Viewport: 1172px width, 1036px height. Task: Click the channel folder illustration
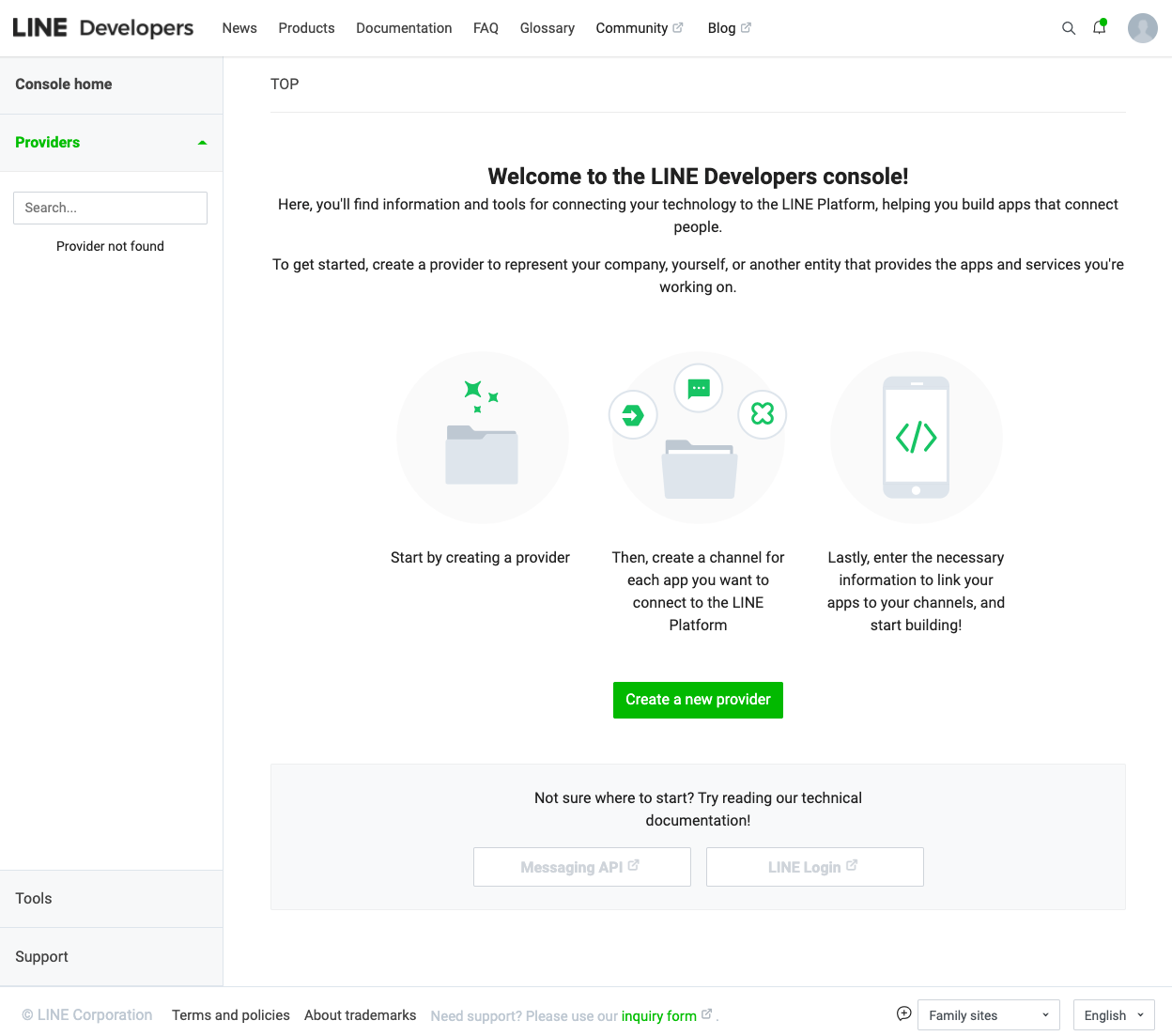698,438
